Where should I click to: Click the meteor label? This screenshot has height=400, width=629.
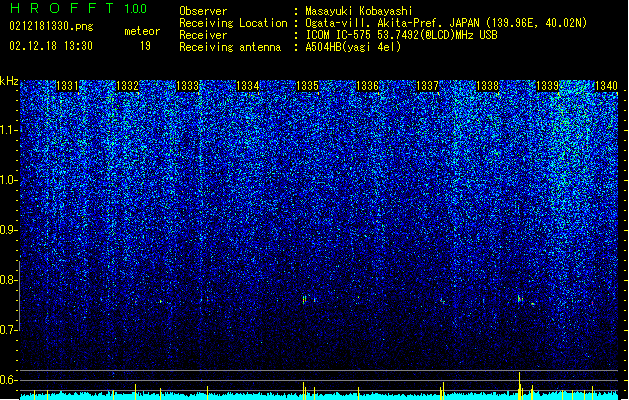pos(142,31)
